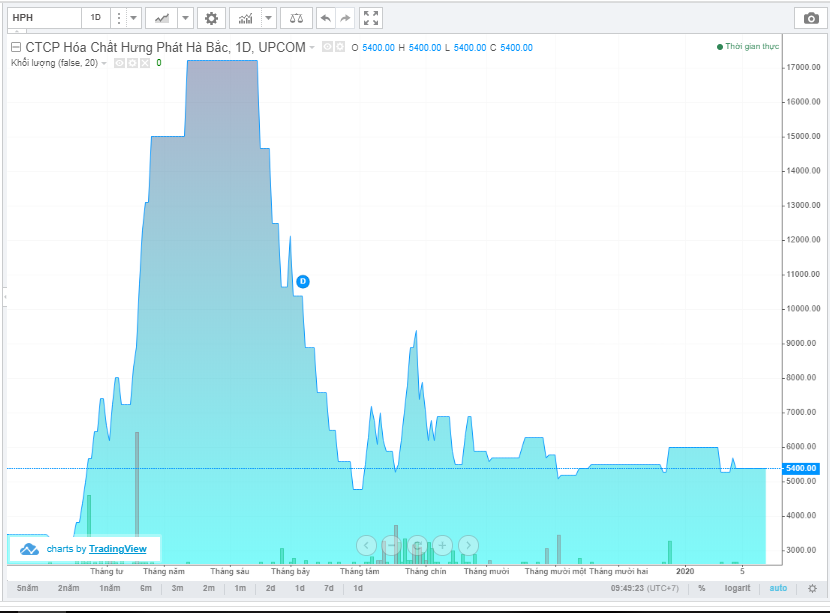
Task: Zoom in with the plus button
Action: coord(443,545)
